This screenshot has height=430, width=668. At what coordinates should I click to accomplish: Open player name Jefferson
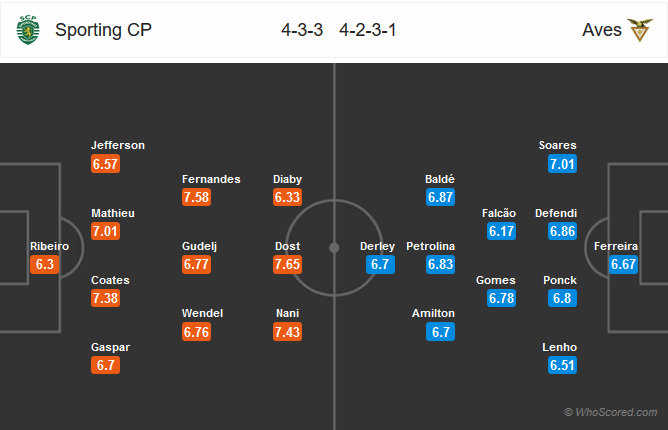pos(118,145)
